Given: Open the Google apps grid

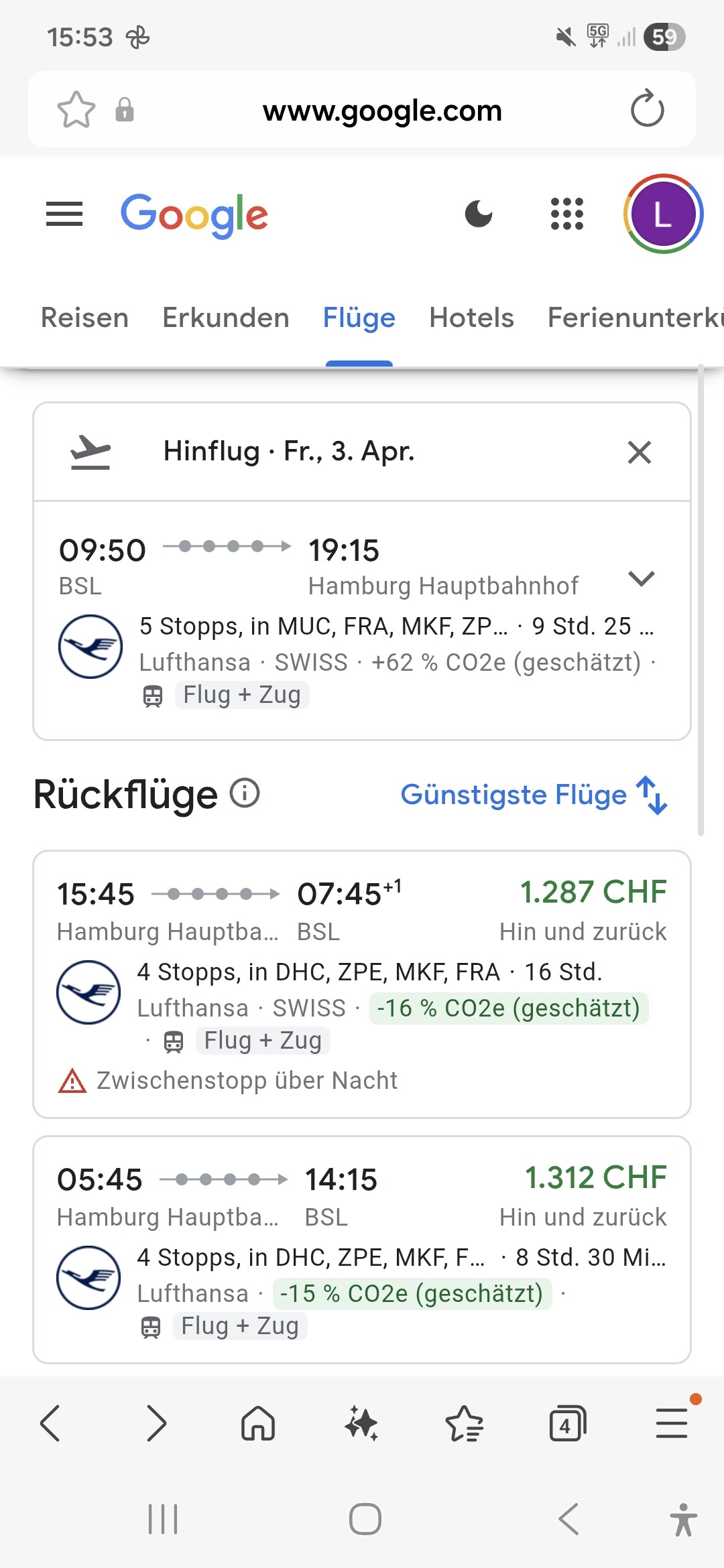Looking at the screenshot, I should (566, 214).
